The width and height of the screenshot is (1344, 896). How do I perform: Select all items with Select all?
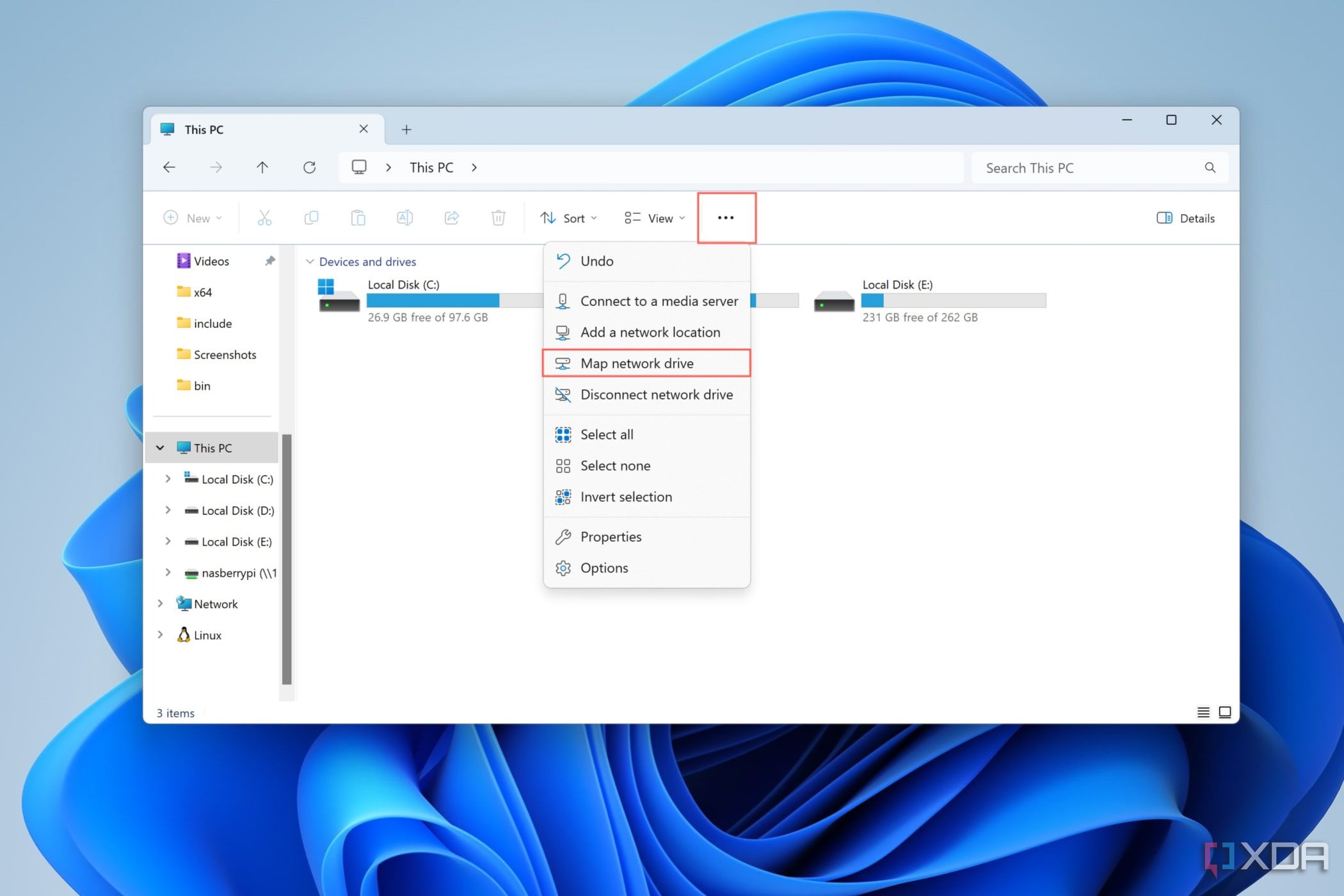(x=606, y=433)
